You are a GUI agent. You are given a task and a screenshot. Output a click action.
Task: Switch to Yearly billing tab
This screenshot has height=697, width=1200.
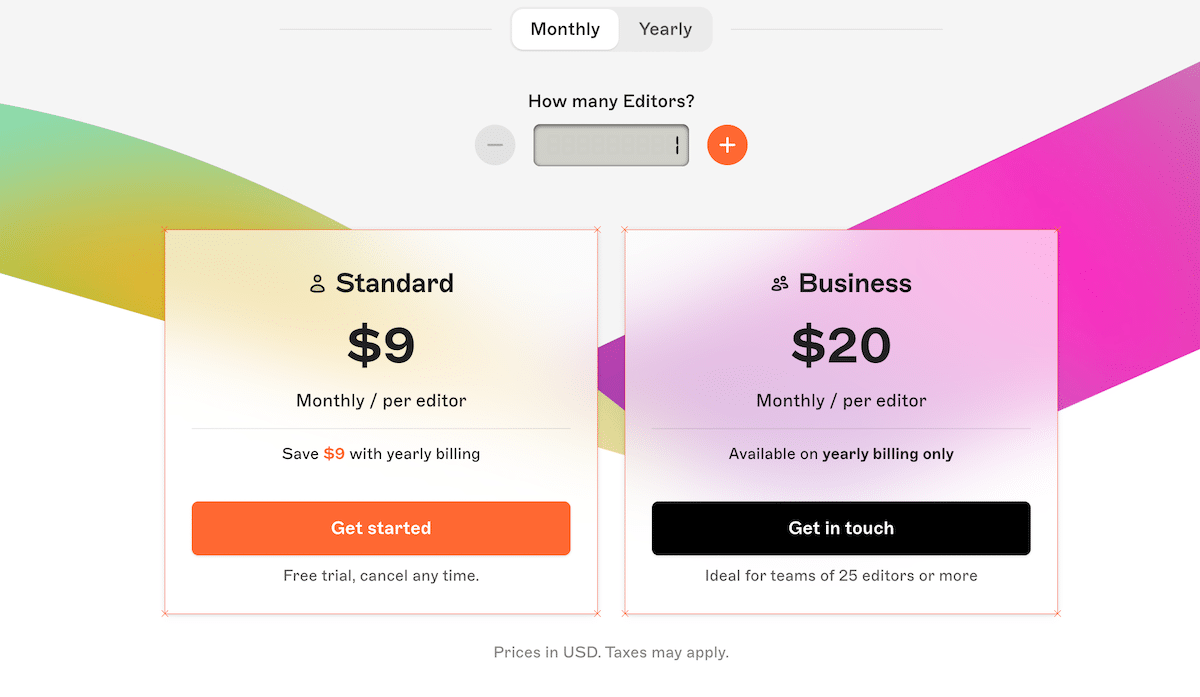click(x=665, y=29)
